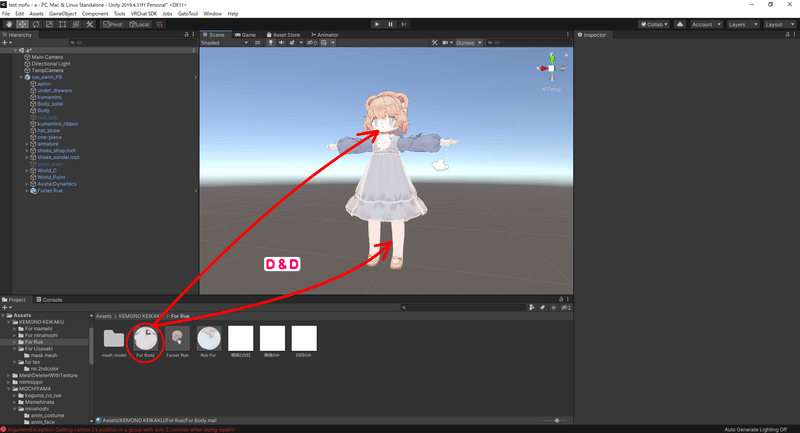Image resolution: width=800 pixels, height=433 pixels.
Task: Switch to the Animator tab
Action: (324, 35)
